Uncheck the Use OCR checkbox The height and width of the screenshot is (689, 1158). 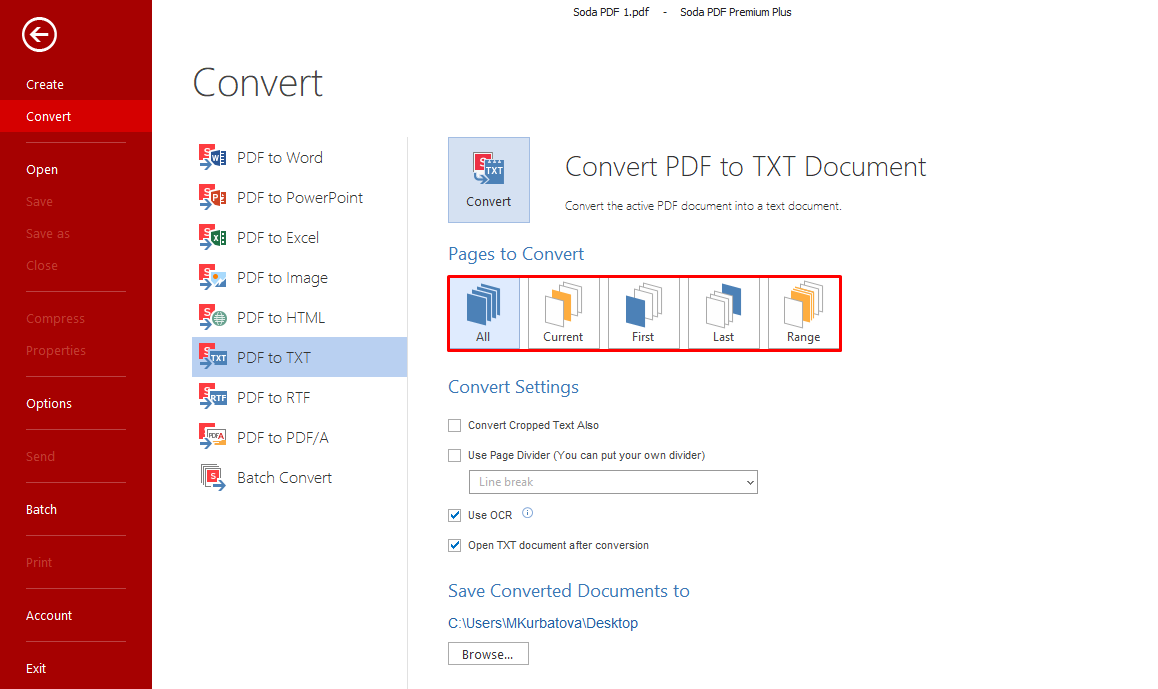454,515
